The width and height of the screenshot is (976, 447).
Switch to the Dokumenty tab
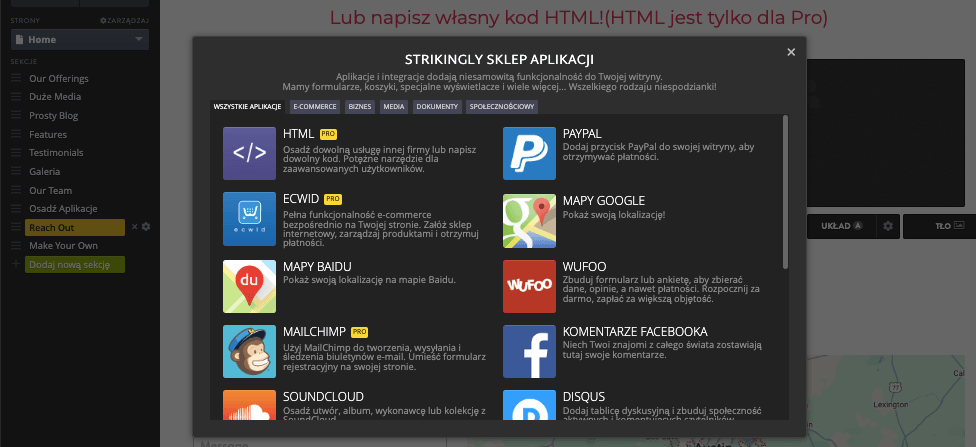[438, 107]
